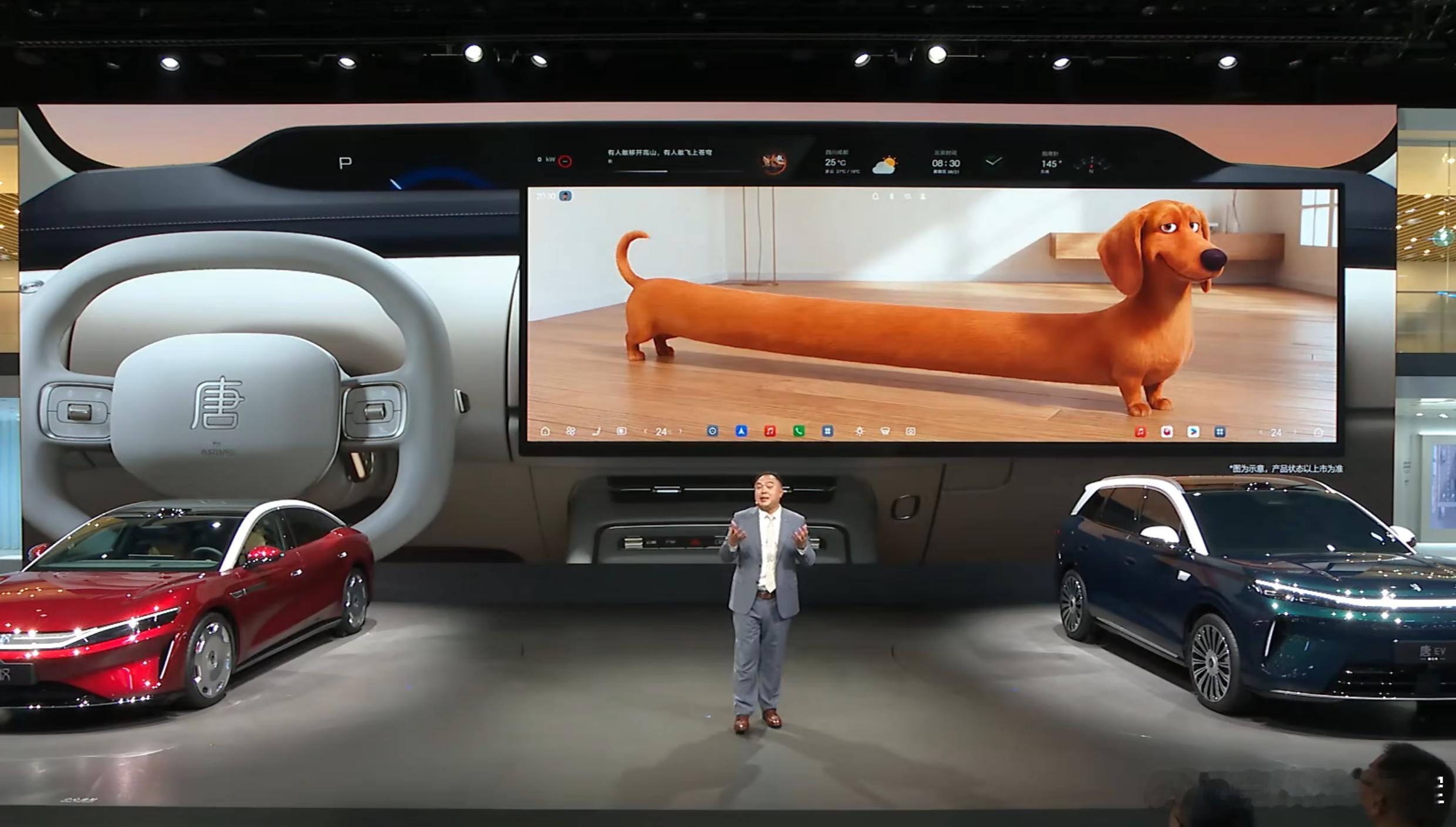Open the green phone app

(799, 431)
